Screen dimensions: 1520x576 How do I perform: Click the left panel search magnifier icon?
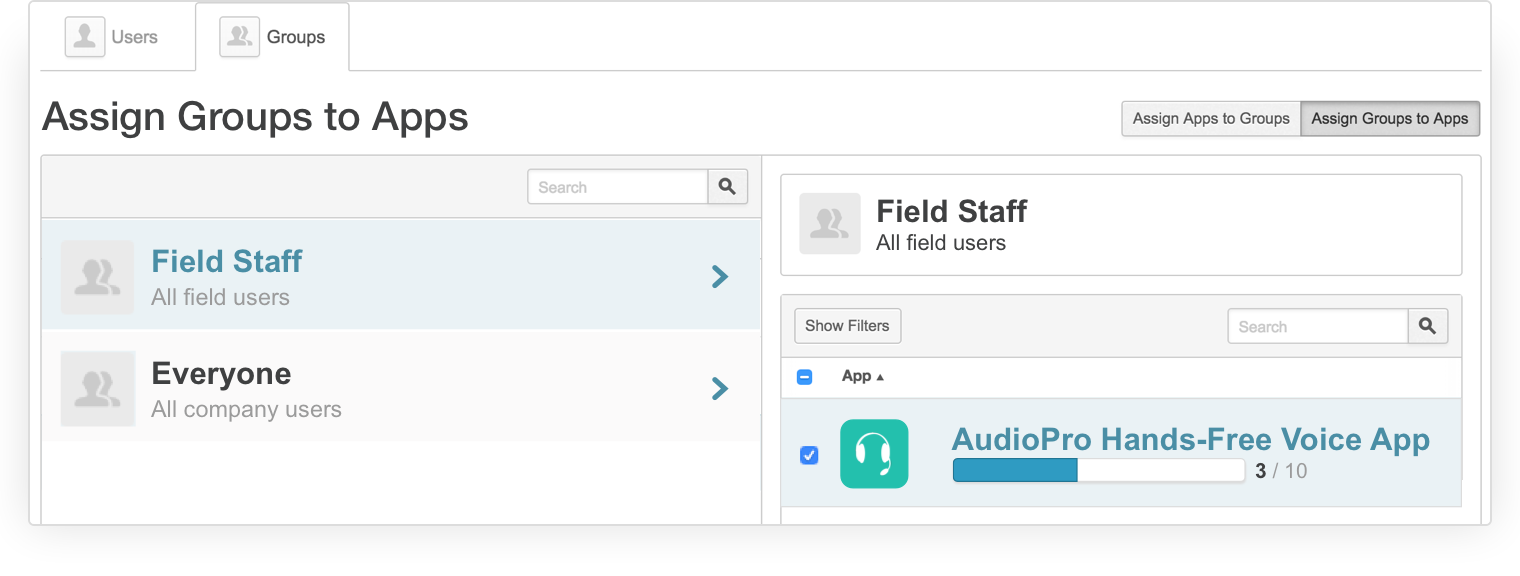(x=728, y=187)
